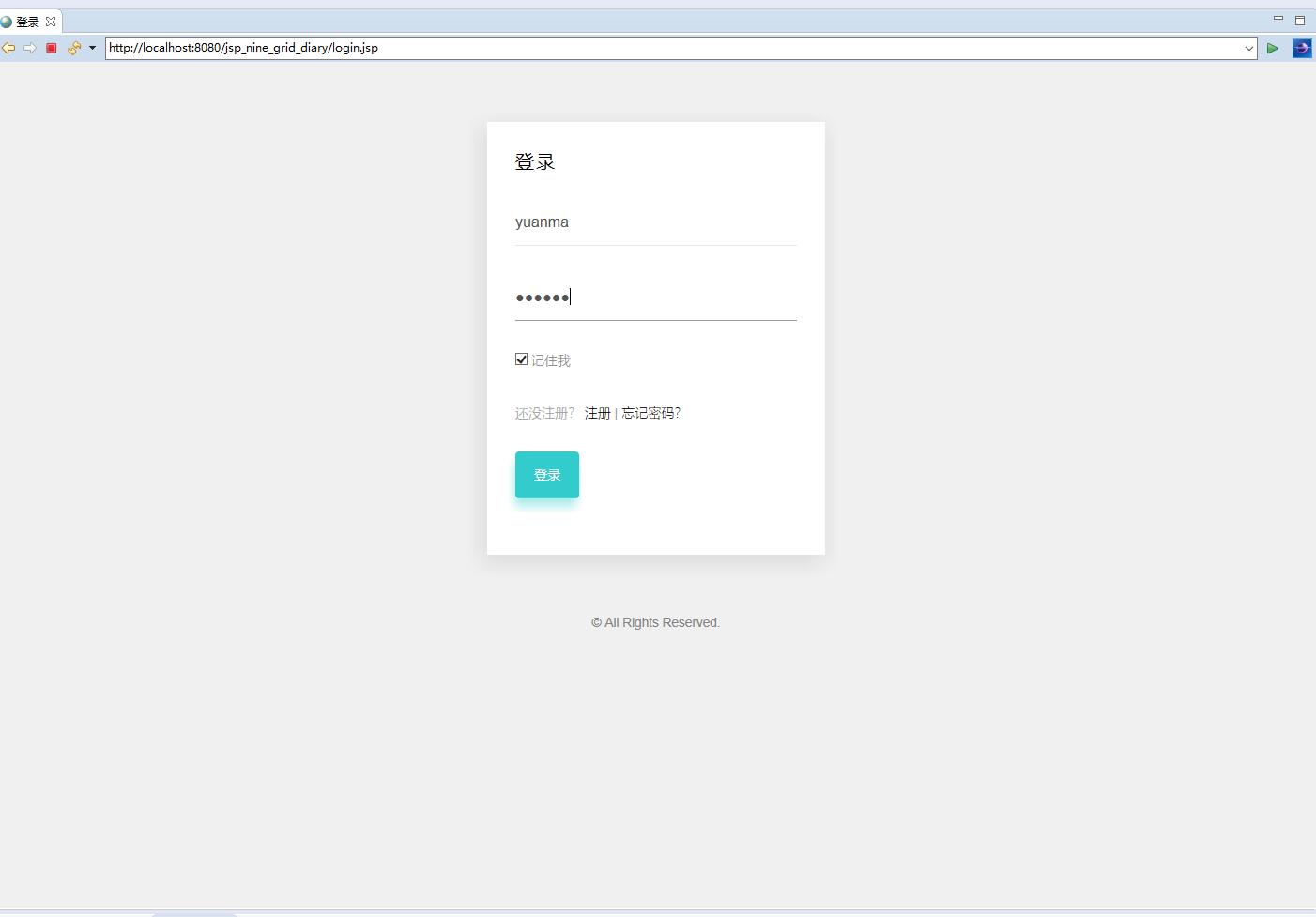Click the 忘记密码? link
This screenshot has width=1316, height=917.
650,413
